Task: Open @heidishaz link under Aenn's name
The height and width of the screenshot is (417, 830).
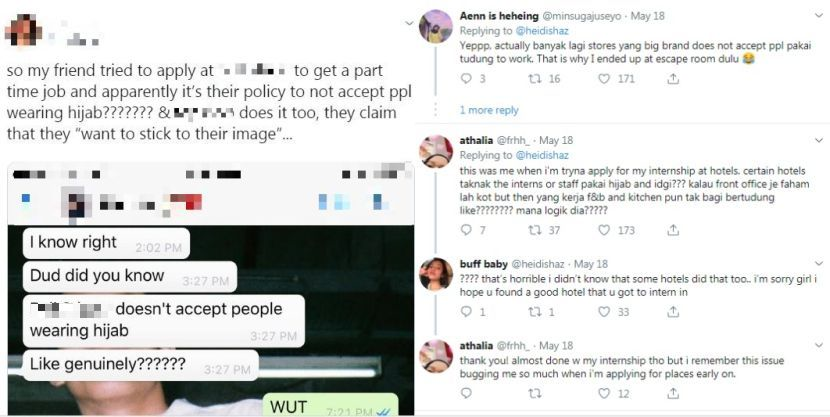Action: click(x=542, y=31)
